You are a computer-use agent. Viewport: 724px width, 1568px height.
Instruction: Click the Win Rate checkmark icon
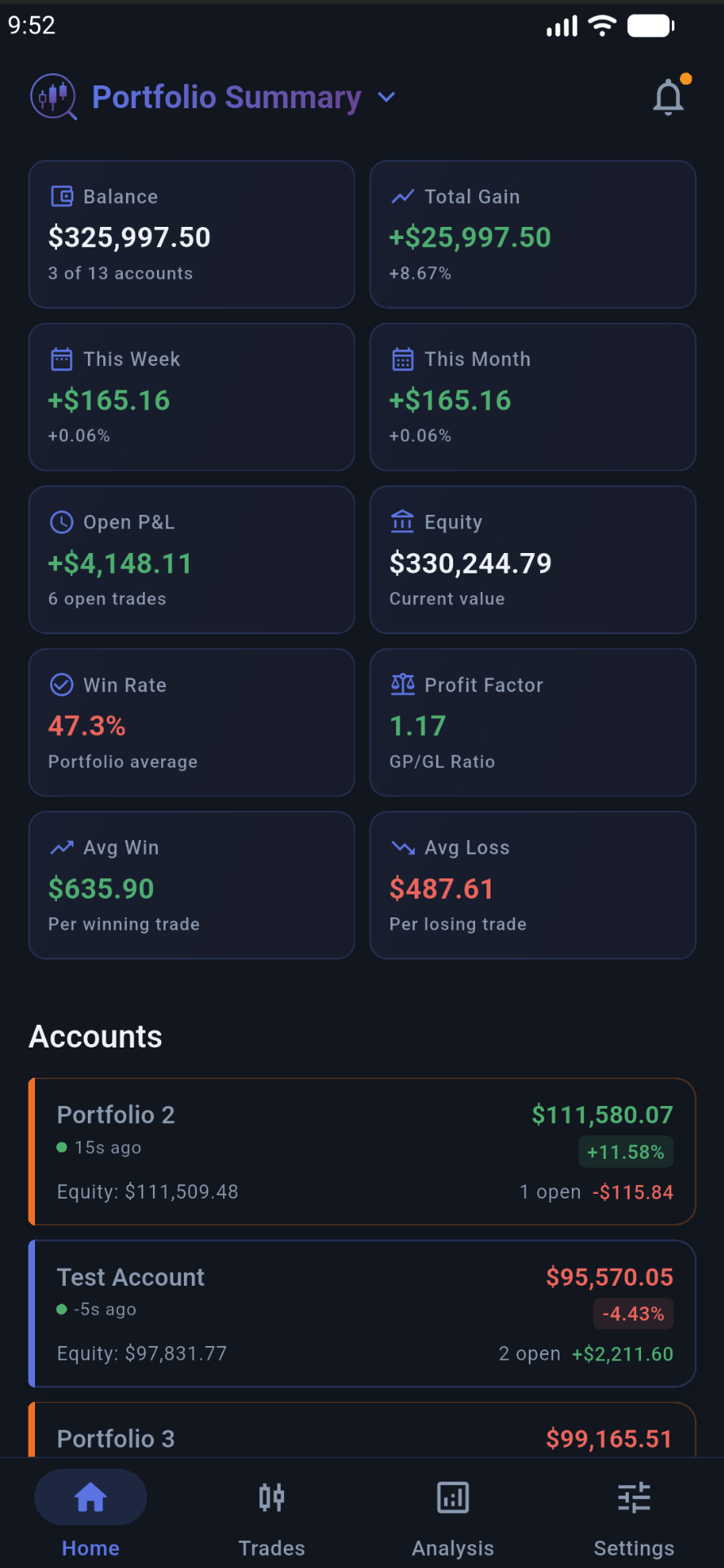point(61,685)
